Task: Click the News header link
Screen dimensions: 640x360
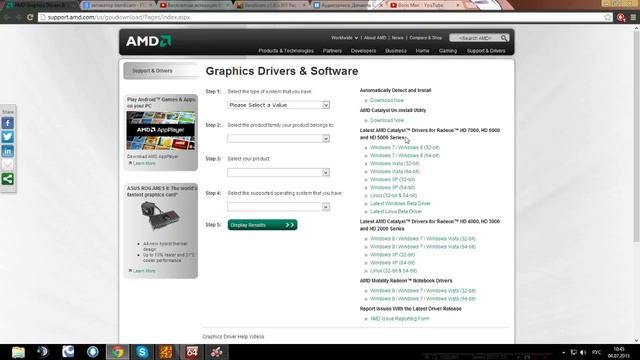Action: tap(398, 38)
